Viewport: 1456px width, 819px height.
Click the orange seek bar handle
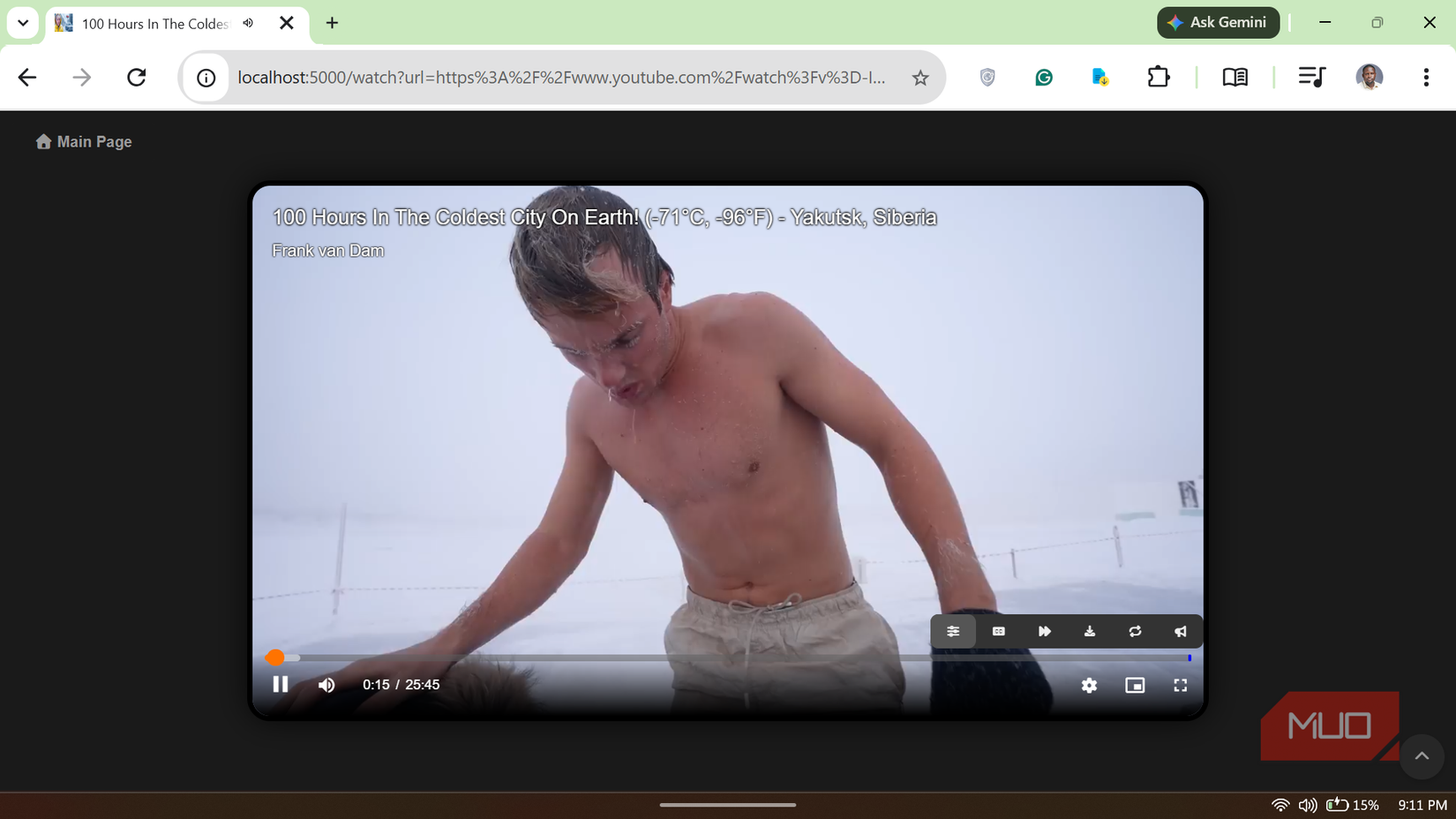[x=275, y=657]
